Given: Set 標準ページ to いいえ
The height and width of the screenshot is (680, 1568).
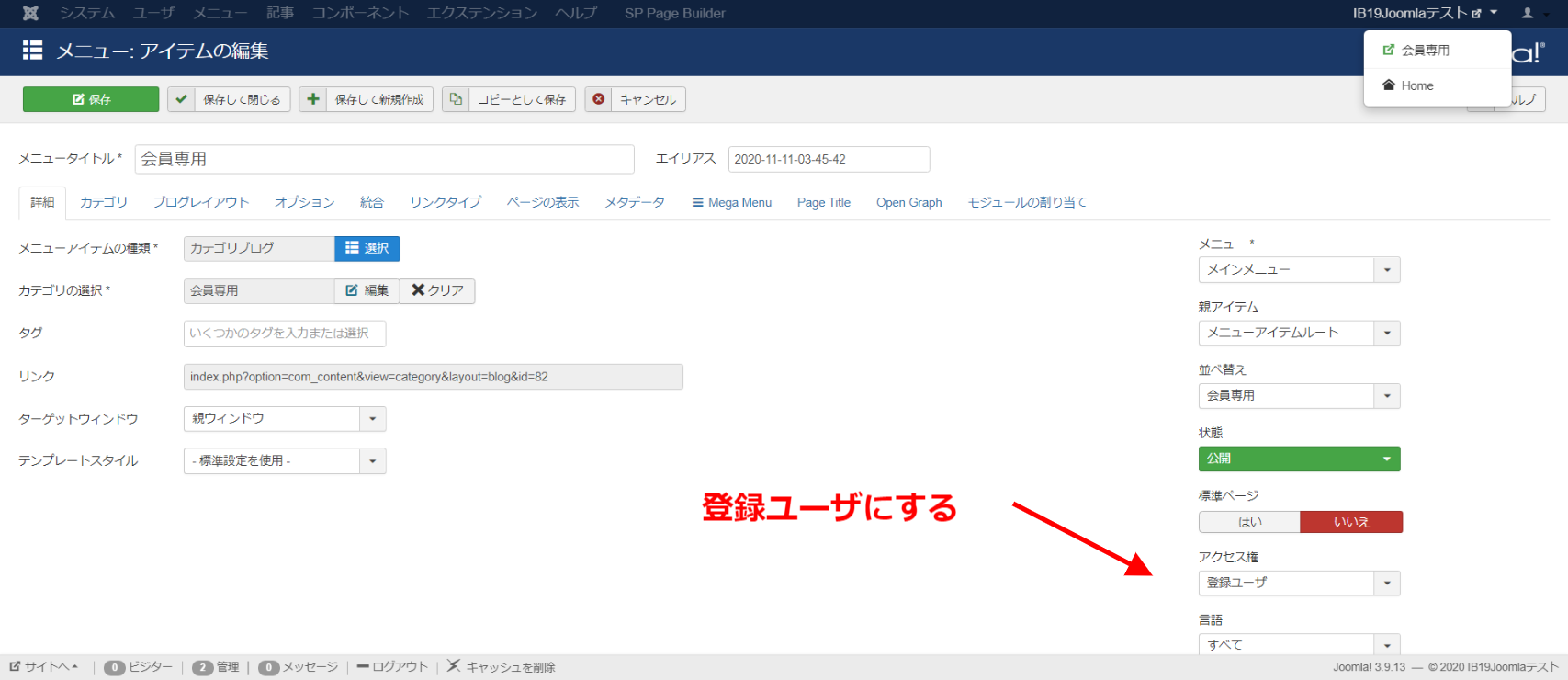Looking at the screenshot, I should tap(1351, 522).
